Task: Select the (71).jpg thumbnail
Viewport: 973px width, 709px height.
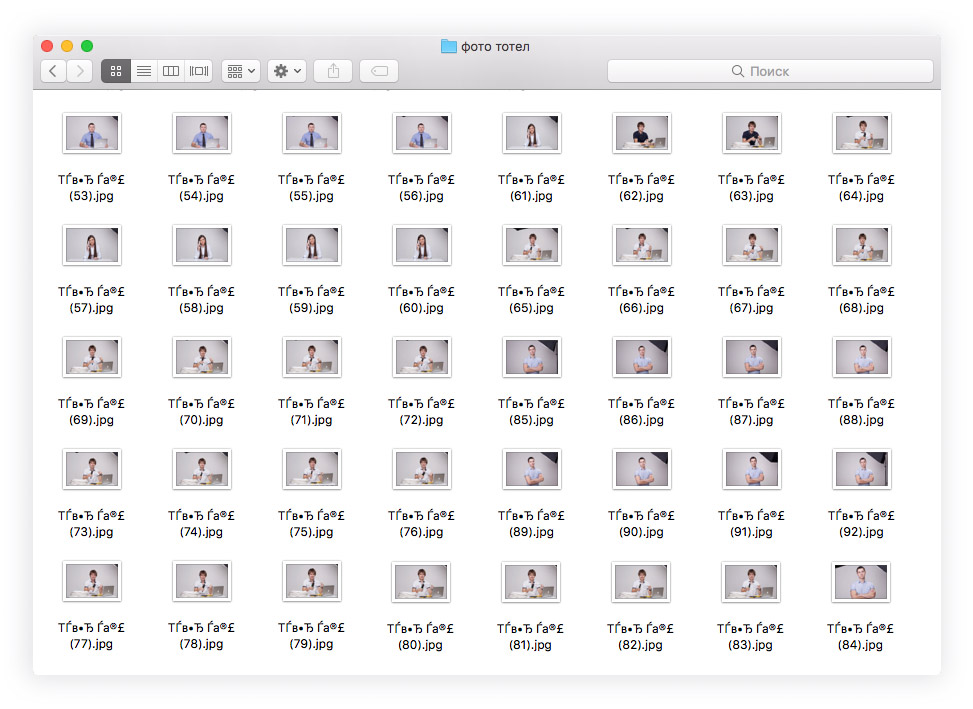Action: coord(312,357)
